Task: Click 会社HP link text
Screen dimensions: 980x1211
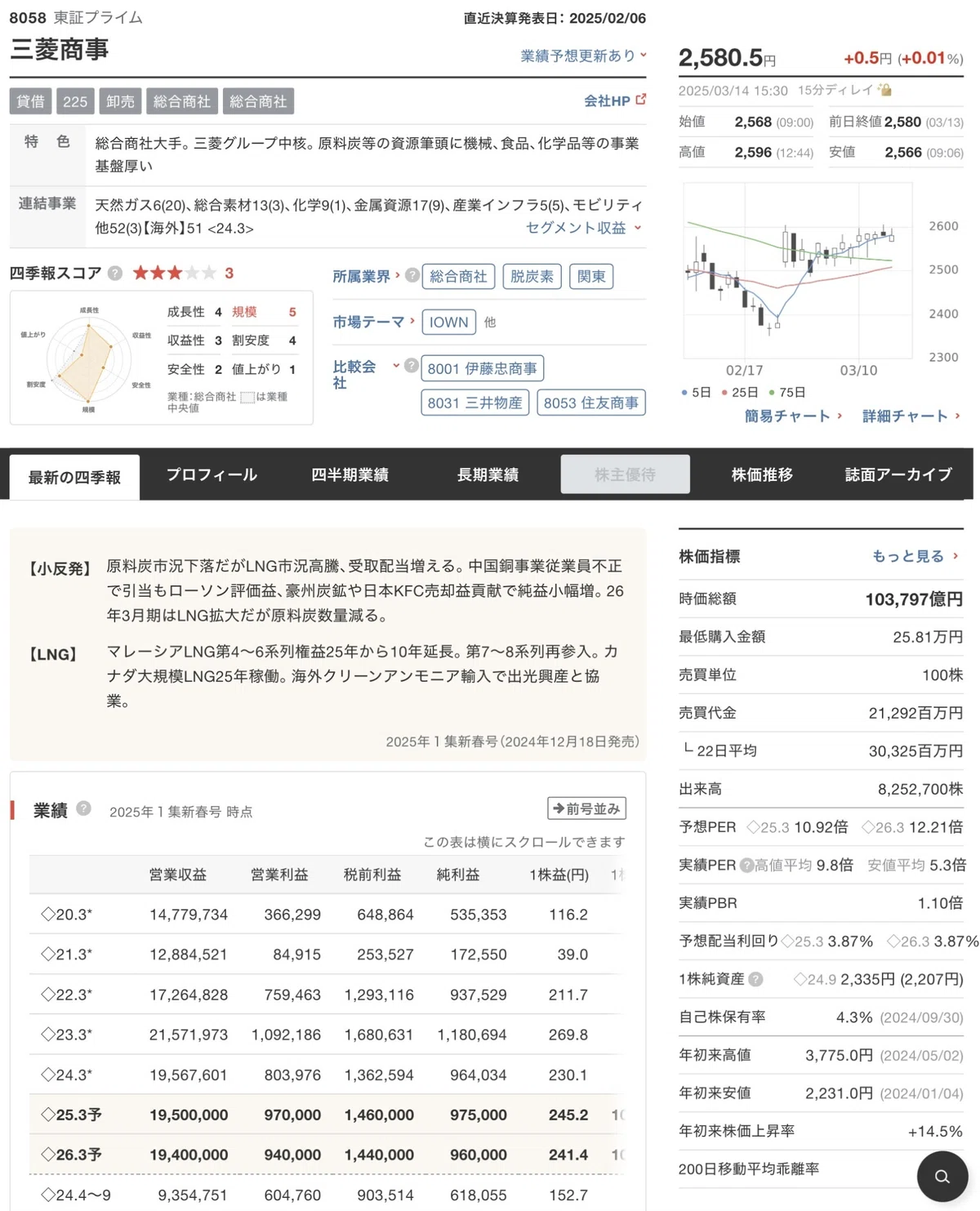Action: click(x=607, y=100)
